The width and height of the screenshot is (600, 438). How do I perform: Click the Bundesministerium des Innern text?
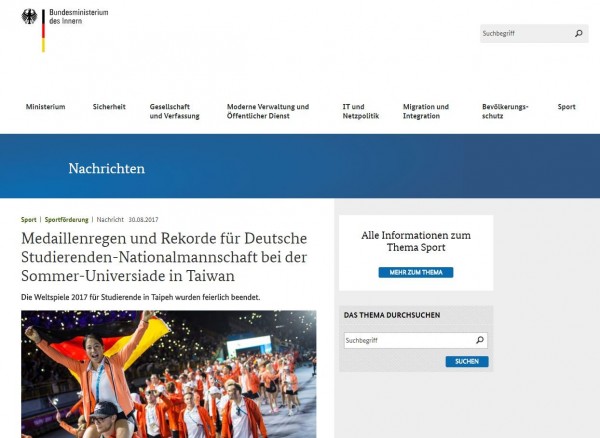coord(78,17)
